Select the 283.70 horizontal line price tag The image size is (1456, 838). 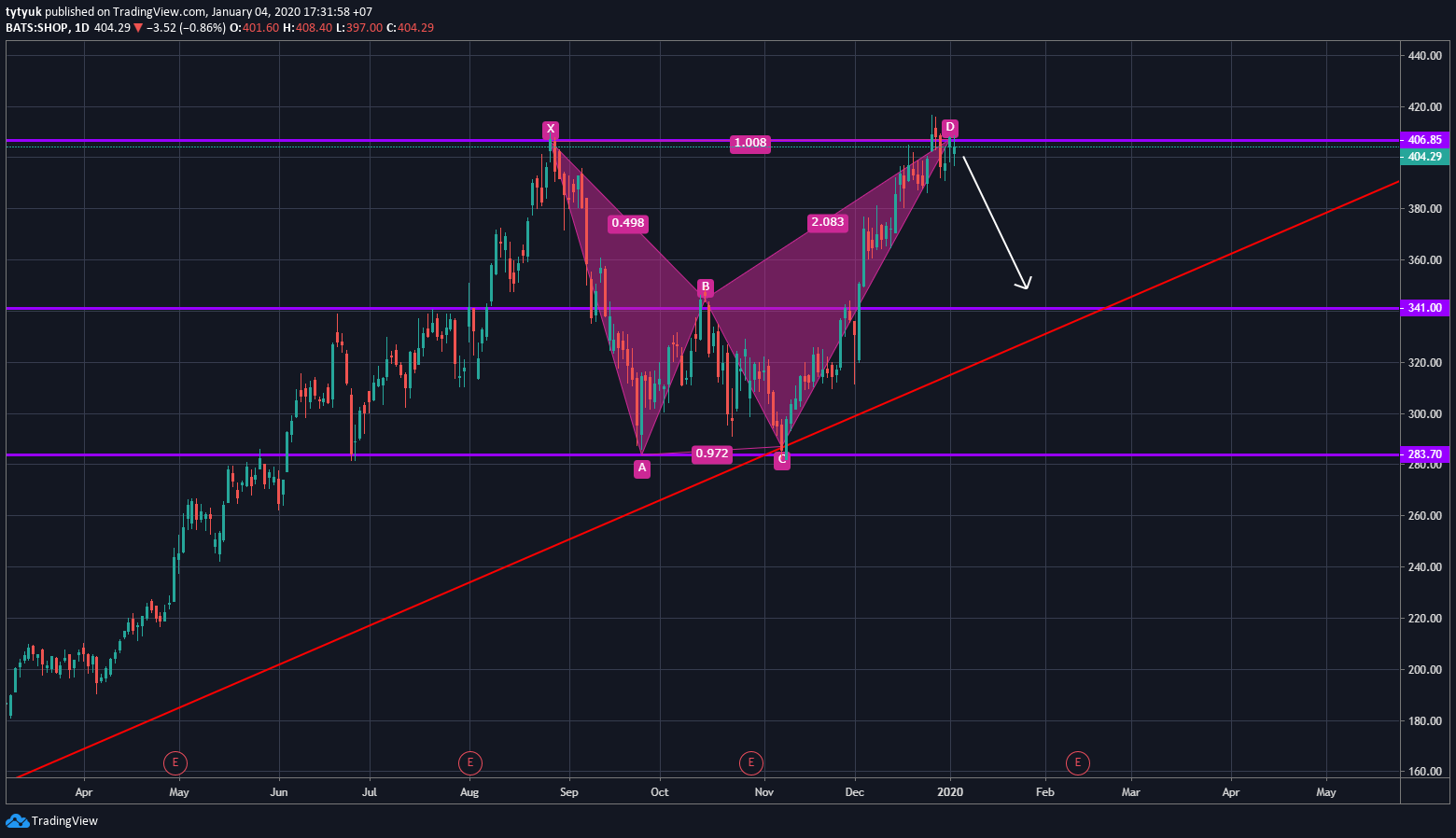[x=1425, y=454]
